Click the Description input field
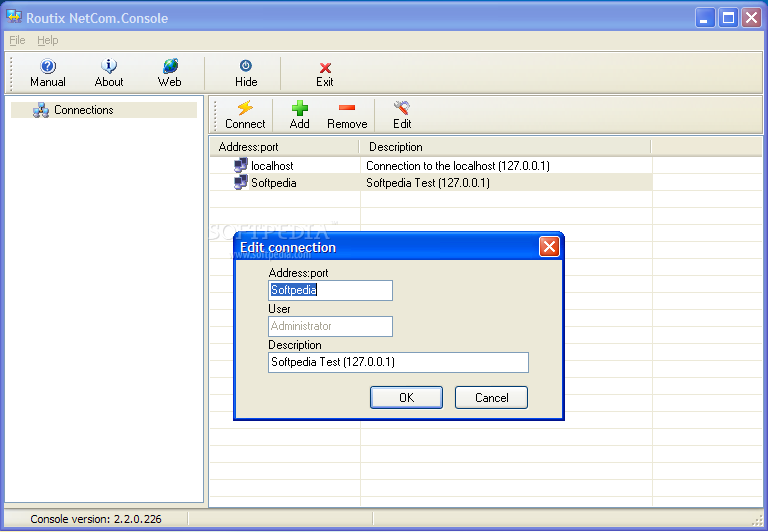Screen dimensions: 768x532 pos(398,363)
